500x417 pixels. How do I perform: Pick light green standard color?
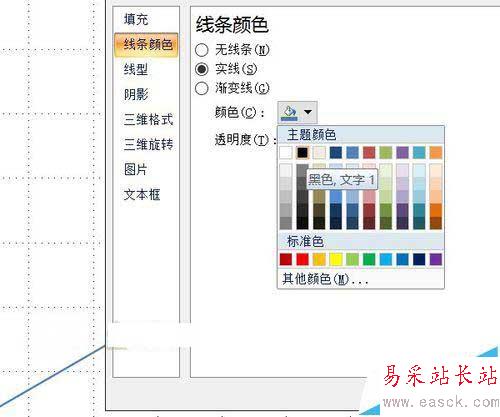(352, 259)
